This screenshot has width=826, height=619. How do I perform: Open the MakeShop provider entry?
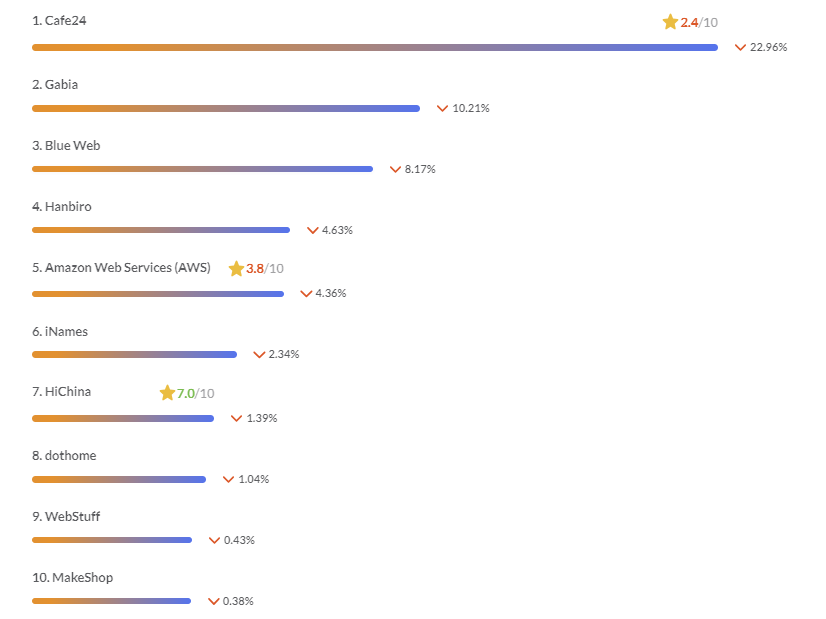point(78,578)
